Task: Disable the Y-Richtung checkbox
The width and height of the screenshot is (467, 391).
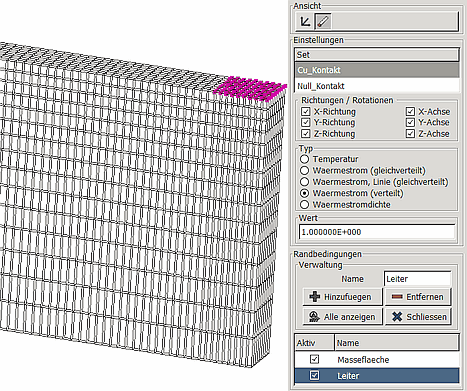Action: pos(305,122)
